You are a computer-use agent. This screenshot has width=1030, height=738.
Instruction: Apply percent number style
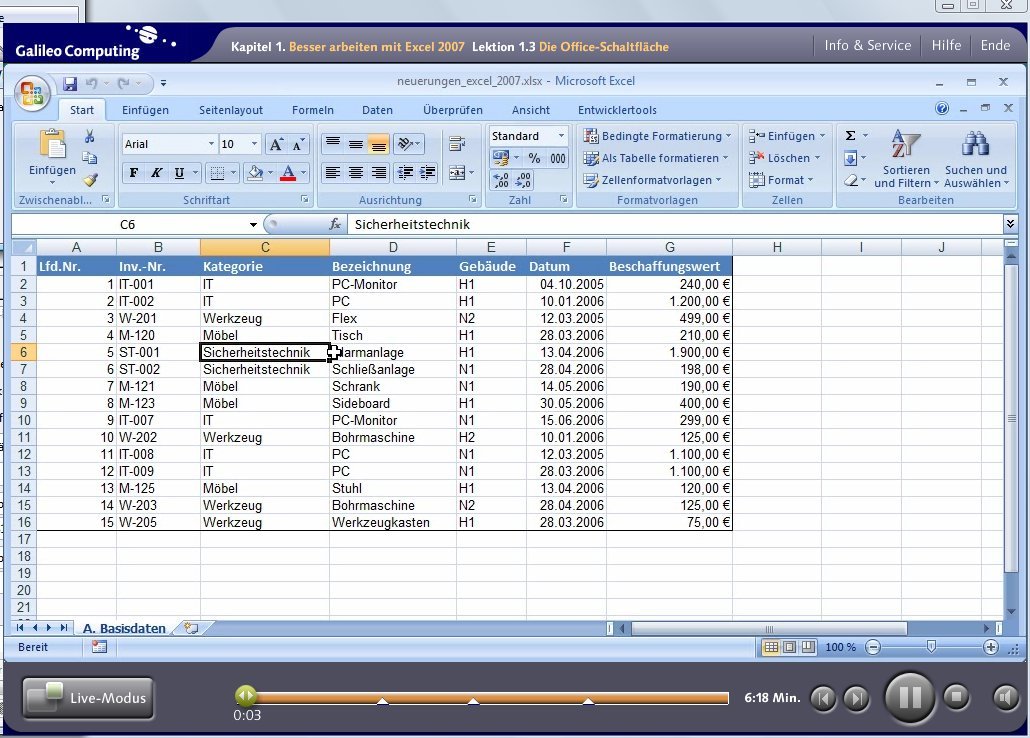[535, 158]
